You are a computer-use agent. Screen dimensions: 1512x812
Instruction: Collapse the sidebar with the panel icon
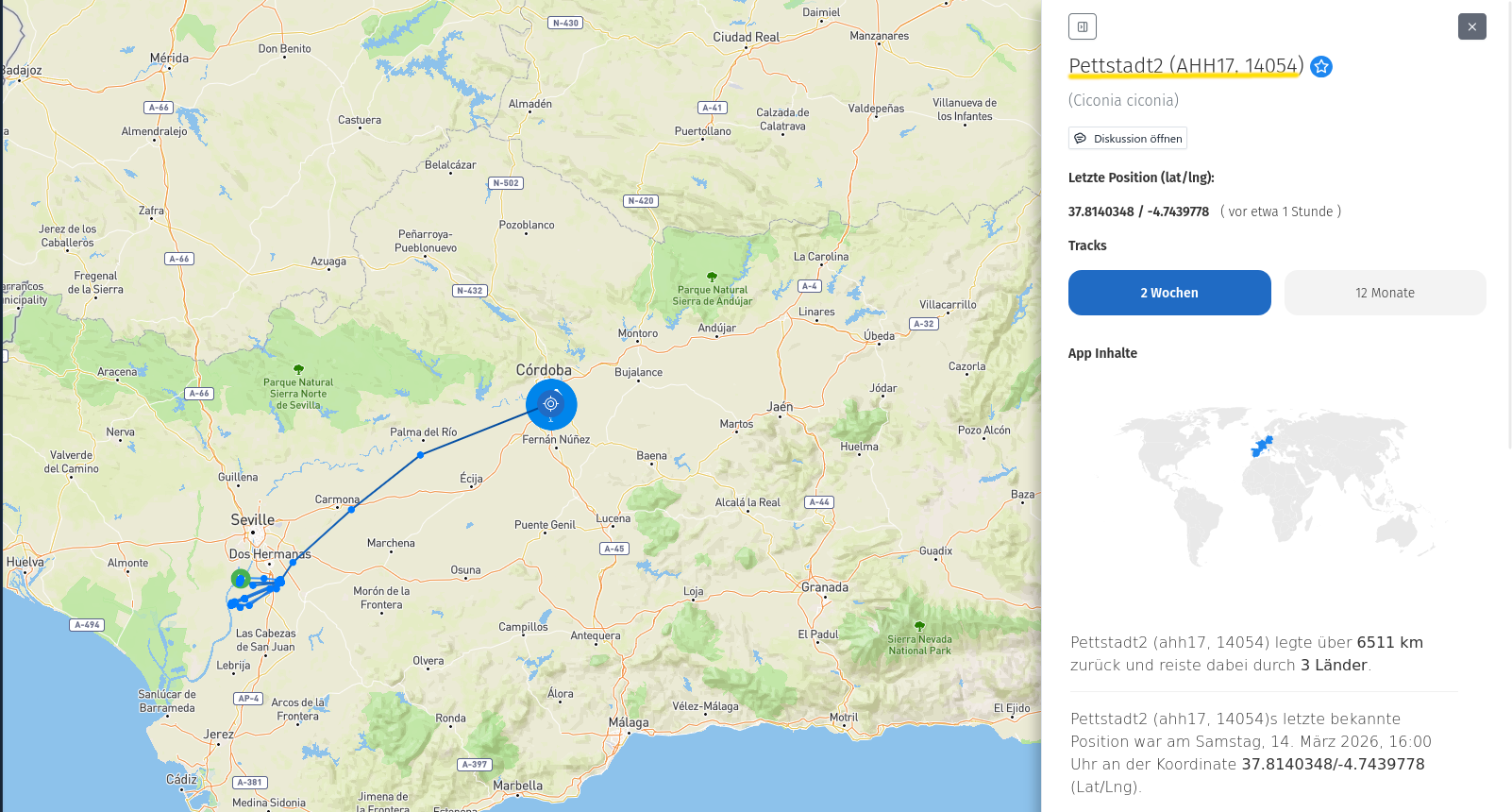coord(1083,26)
